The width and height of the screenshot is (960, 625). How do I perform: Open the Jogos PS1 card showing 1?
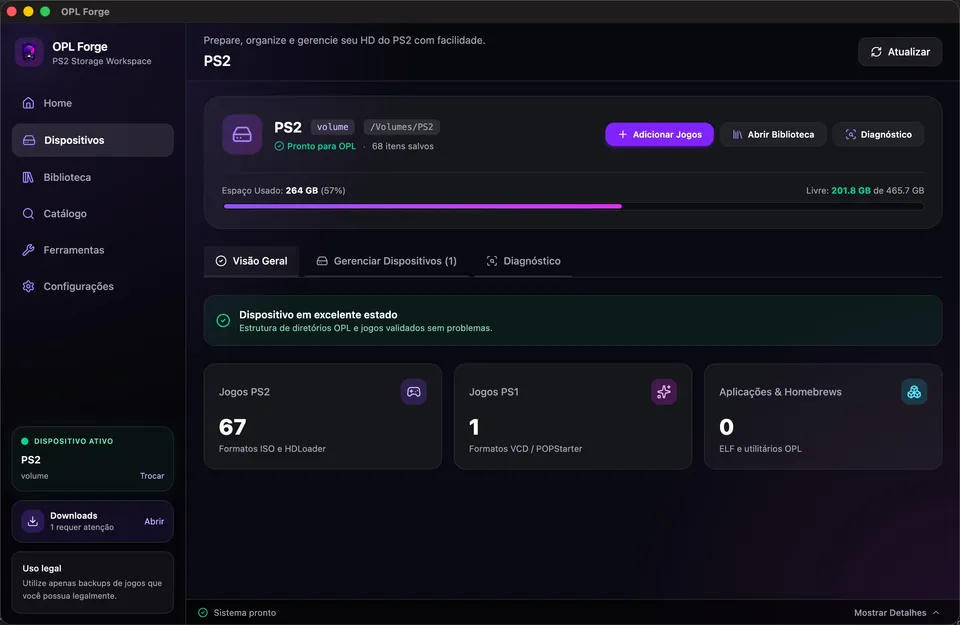pos(573,417)
